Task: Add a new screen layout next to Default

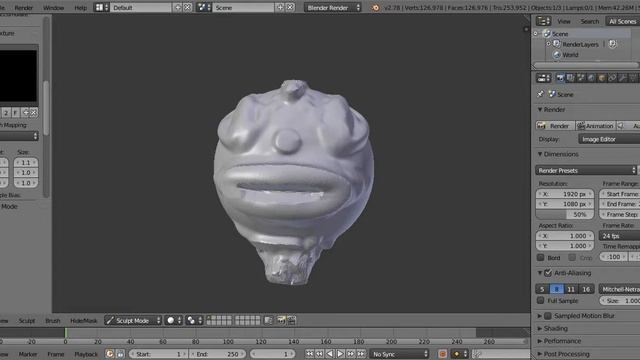Action: 178,7
